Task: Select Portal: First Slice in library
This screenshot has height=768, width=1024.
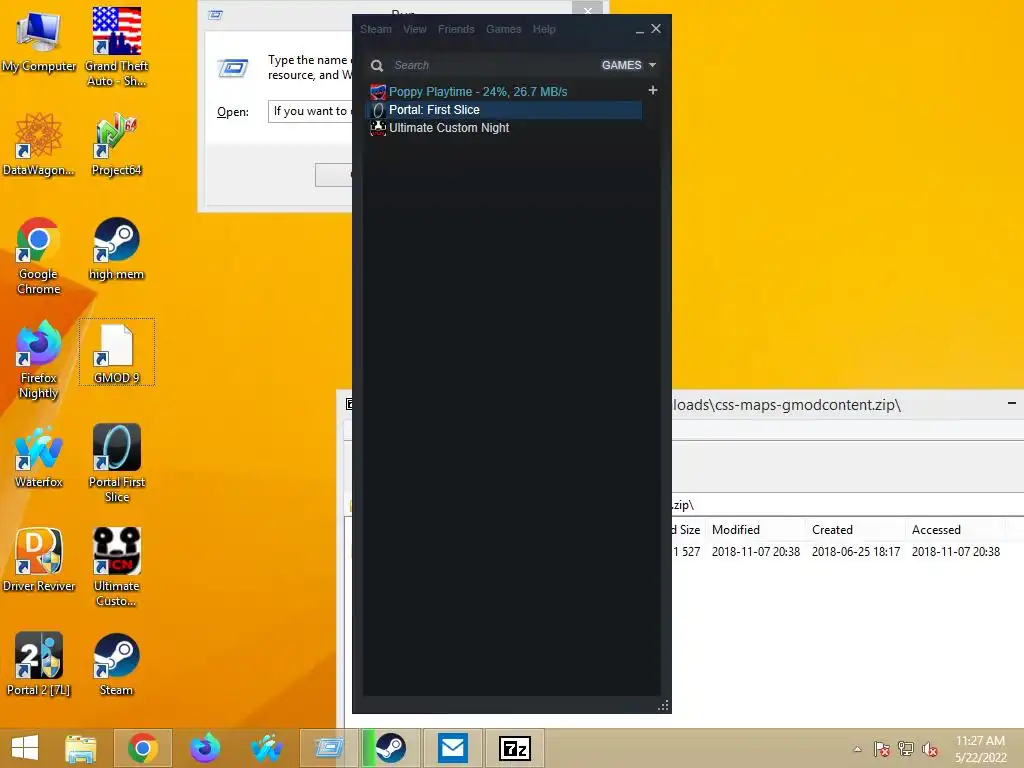Action: [x=505, y=110]
